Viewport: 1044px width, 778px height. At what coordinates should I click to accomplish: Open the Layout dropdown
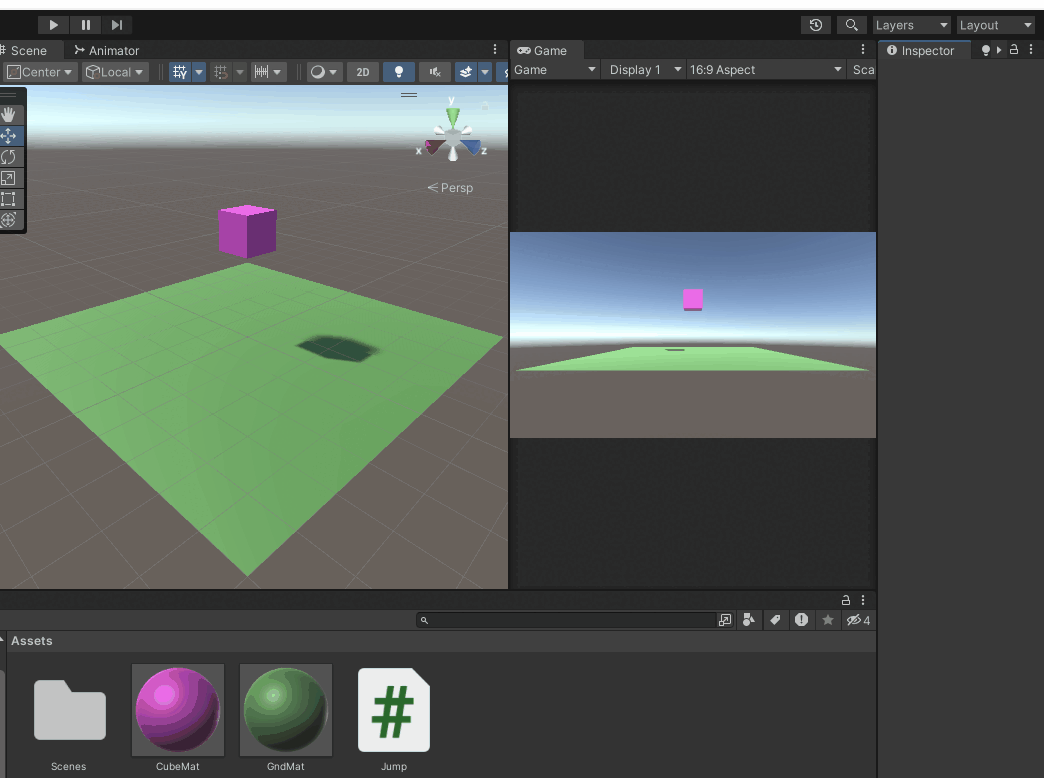(x=995, y=25)
